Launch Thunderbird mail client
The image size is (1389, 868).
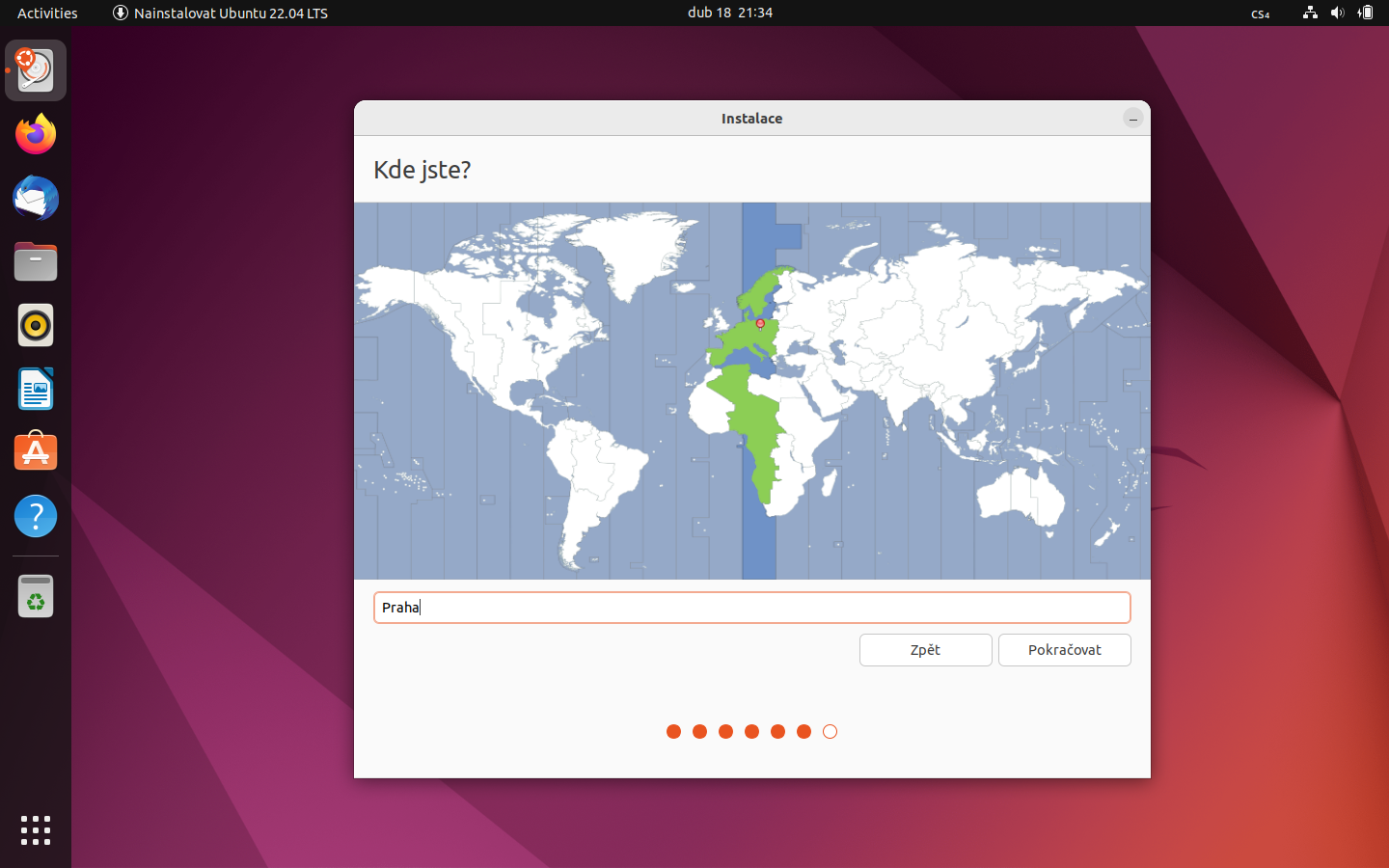35,198
